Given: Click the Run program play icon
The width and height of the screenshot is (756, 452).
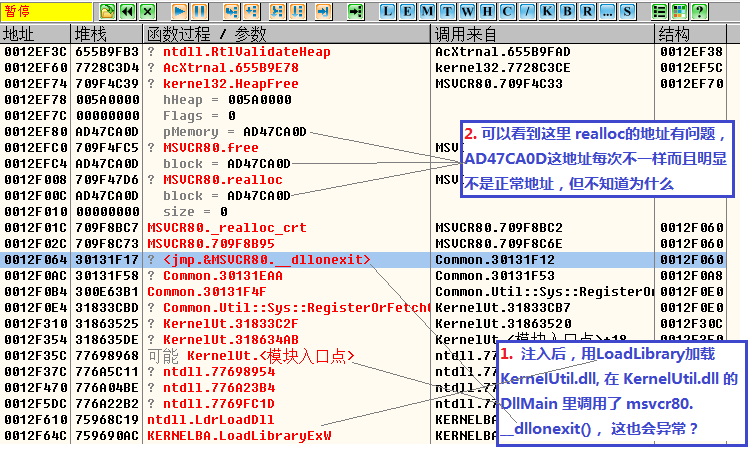Looking at the screenshot, I should coord(179,11).
